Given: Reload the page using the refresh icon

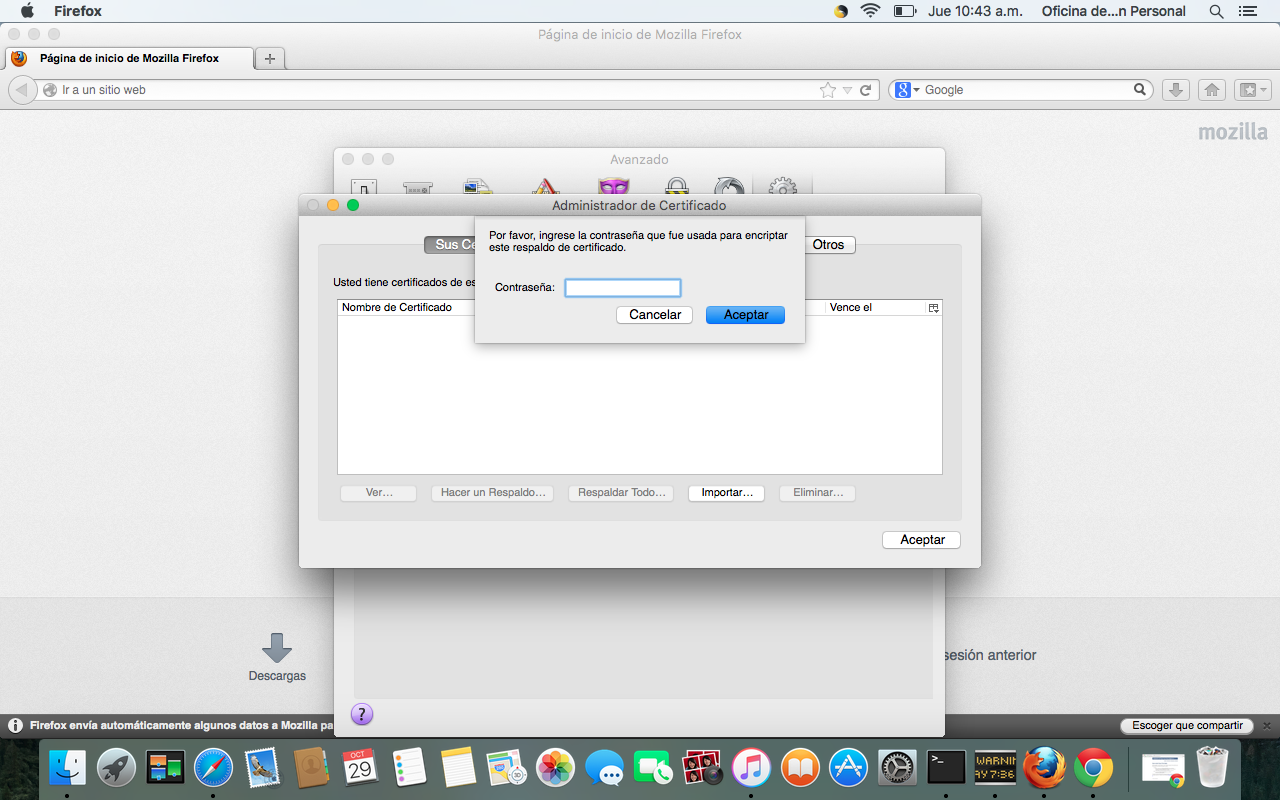Looking at the screenshot, I should tap(866, 90).
